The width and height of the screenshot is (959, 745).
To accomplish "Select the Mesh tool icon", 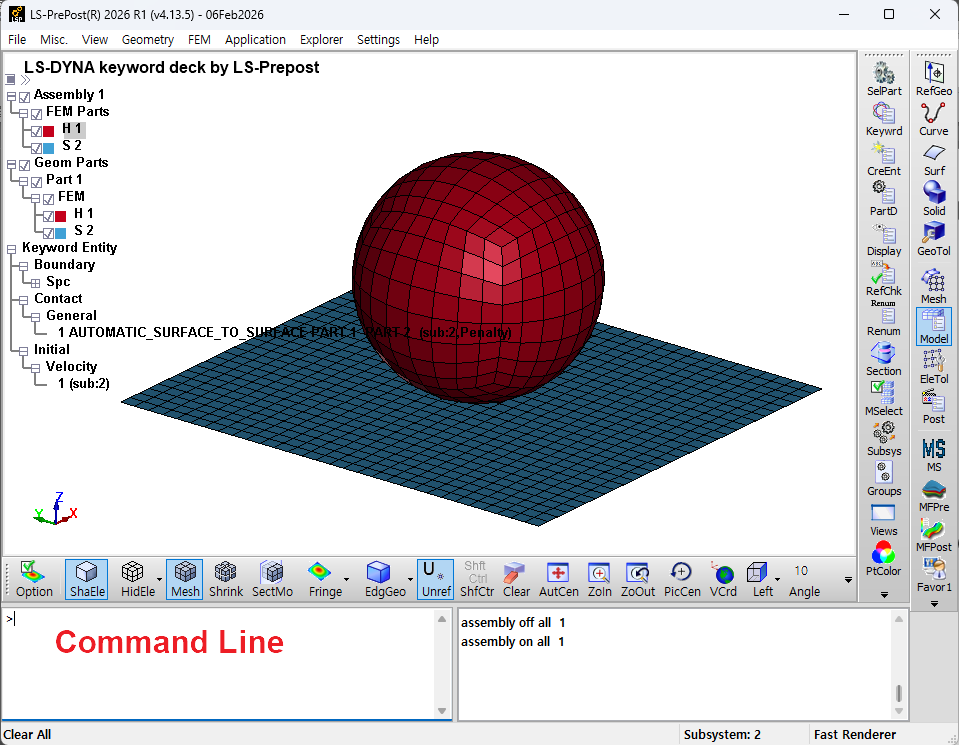I will click(933, 287).
